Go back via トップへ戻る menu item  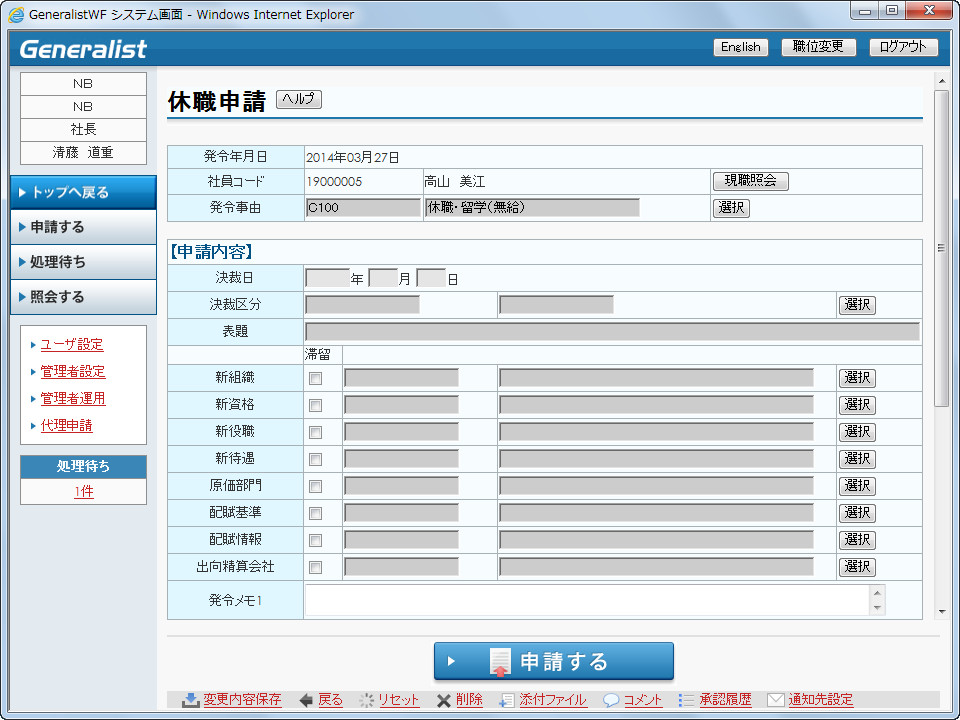83,192
